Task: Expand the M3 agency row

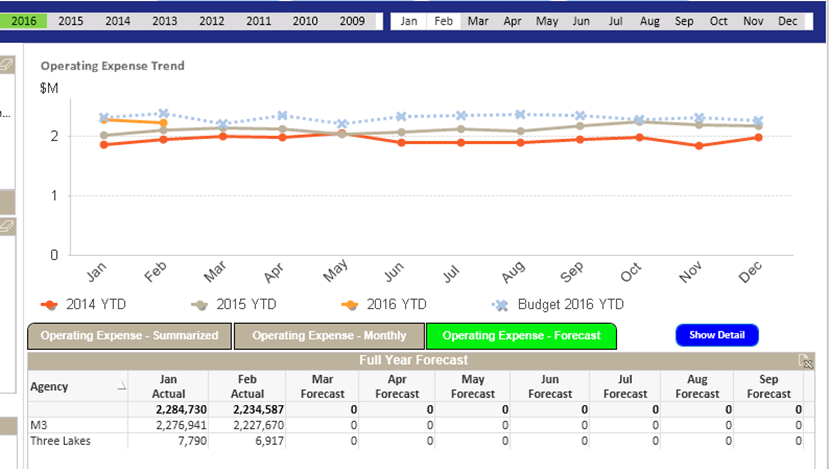Action: (38, 425)
